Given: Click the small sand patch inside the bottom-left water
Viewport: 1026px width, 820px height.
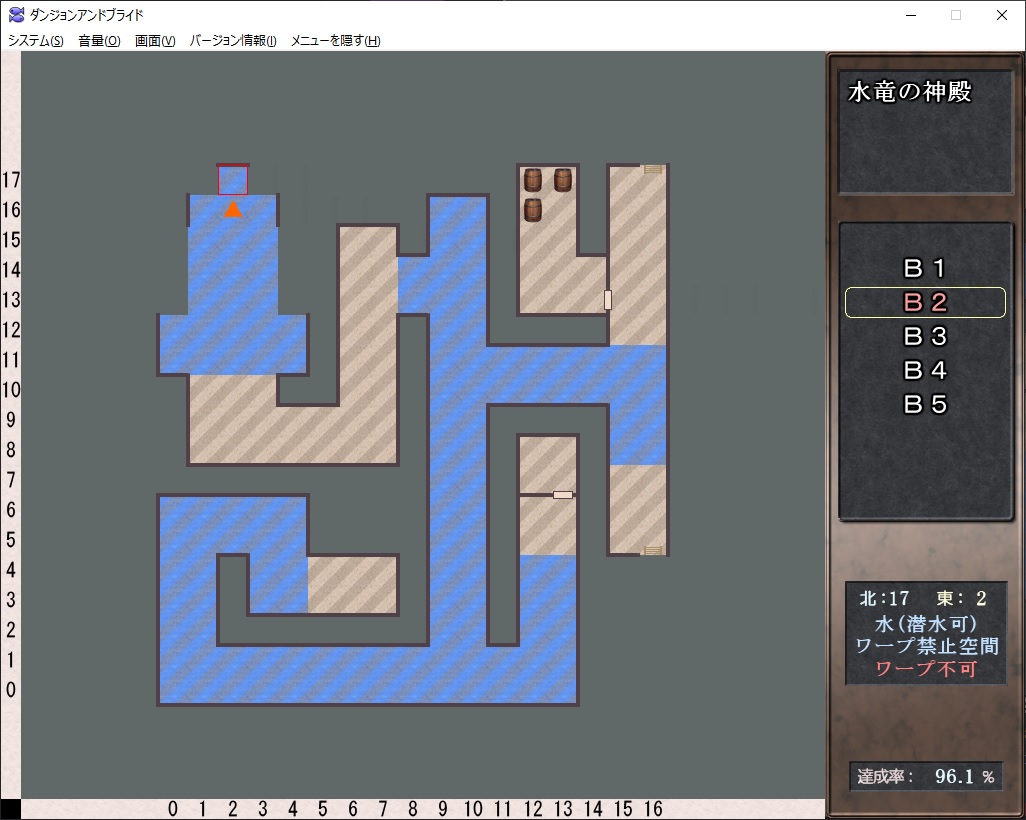Looking at the screenshot, I should point(353,584).
